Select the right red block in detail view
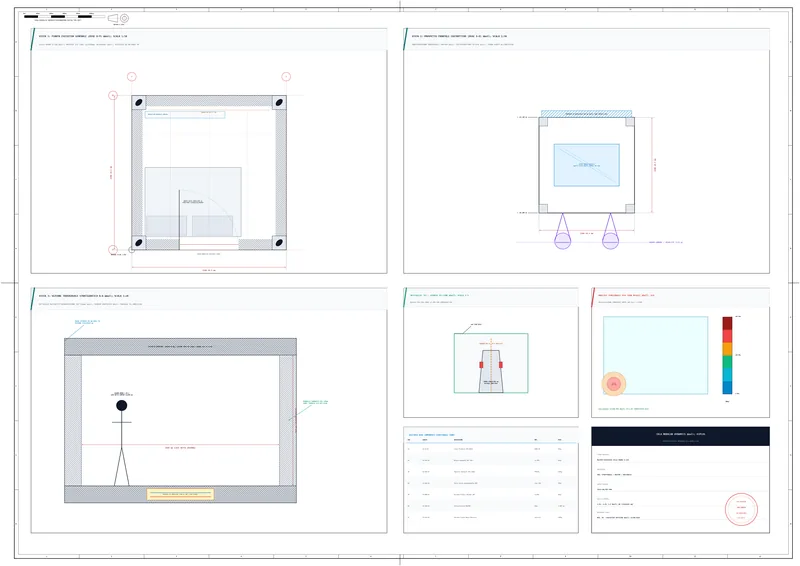800x566 pixels. [501, 365]
